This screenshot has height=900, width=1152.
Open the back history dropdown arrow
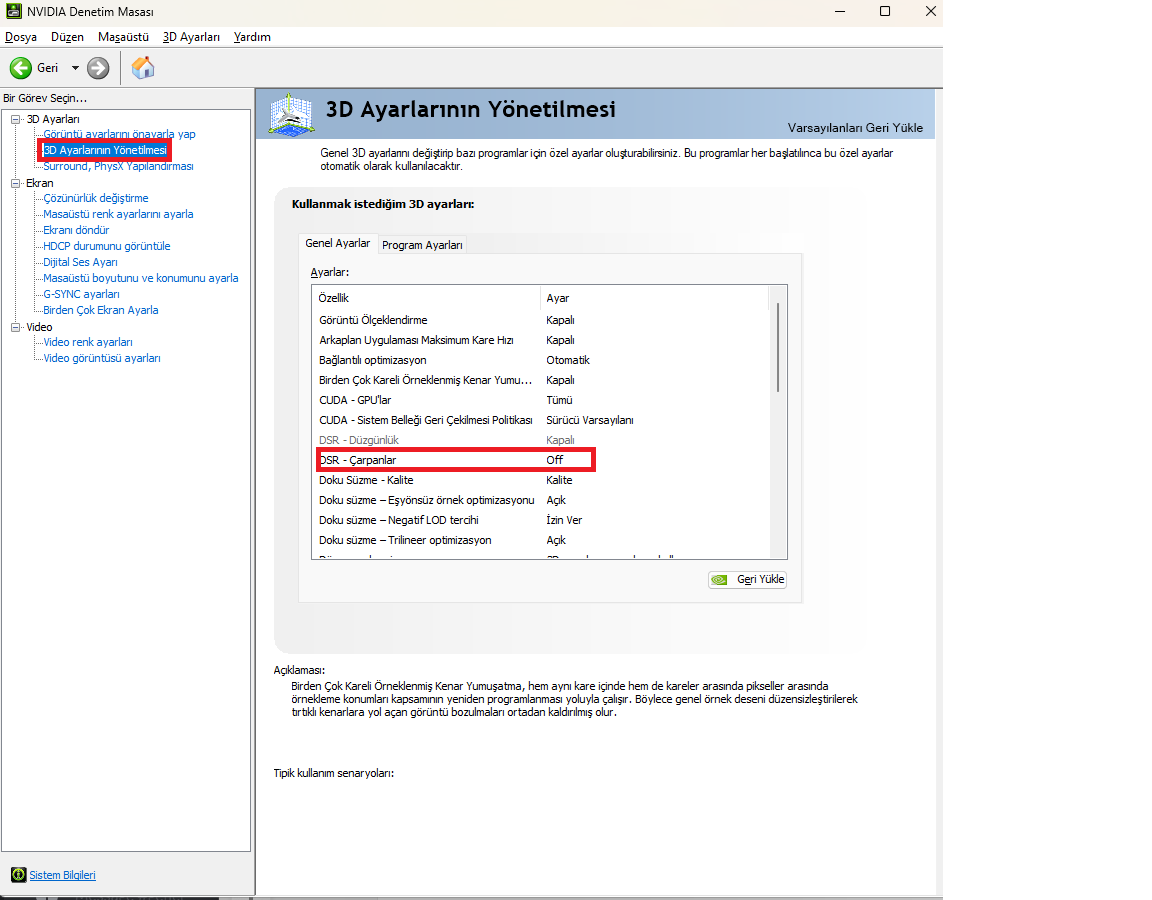click(75, 68)
